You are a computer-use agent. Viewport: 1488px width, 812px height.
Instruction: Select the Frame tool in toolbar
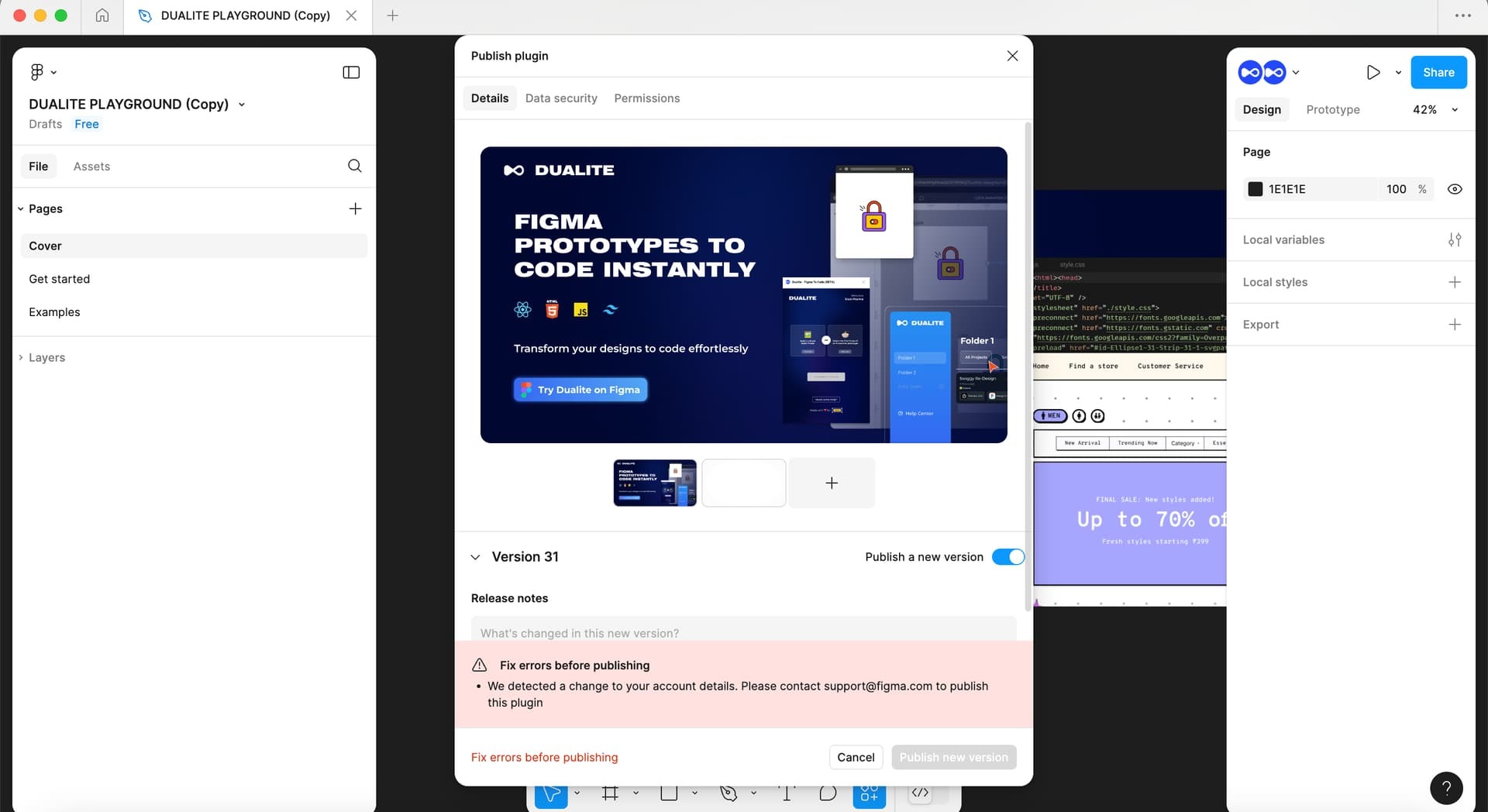click(610, 793)
